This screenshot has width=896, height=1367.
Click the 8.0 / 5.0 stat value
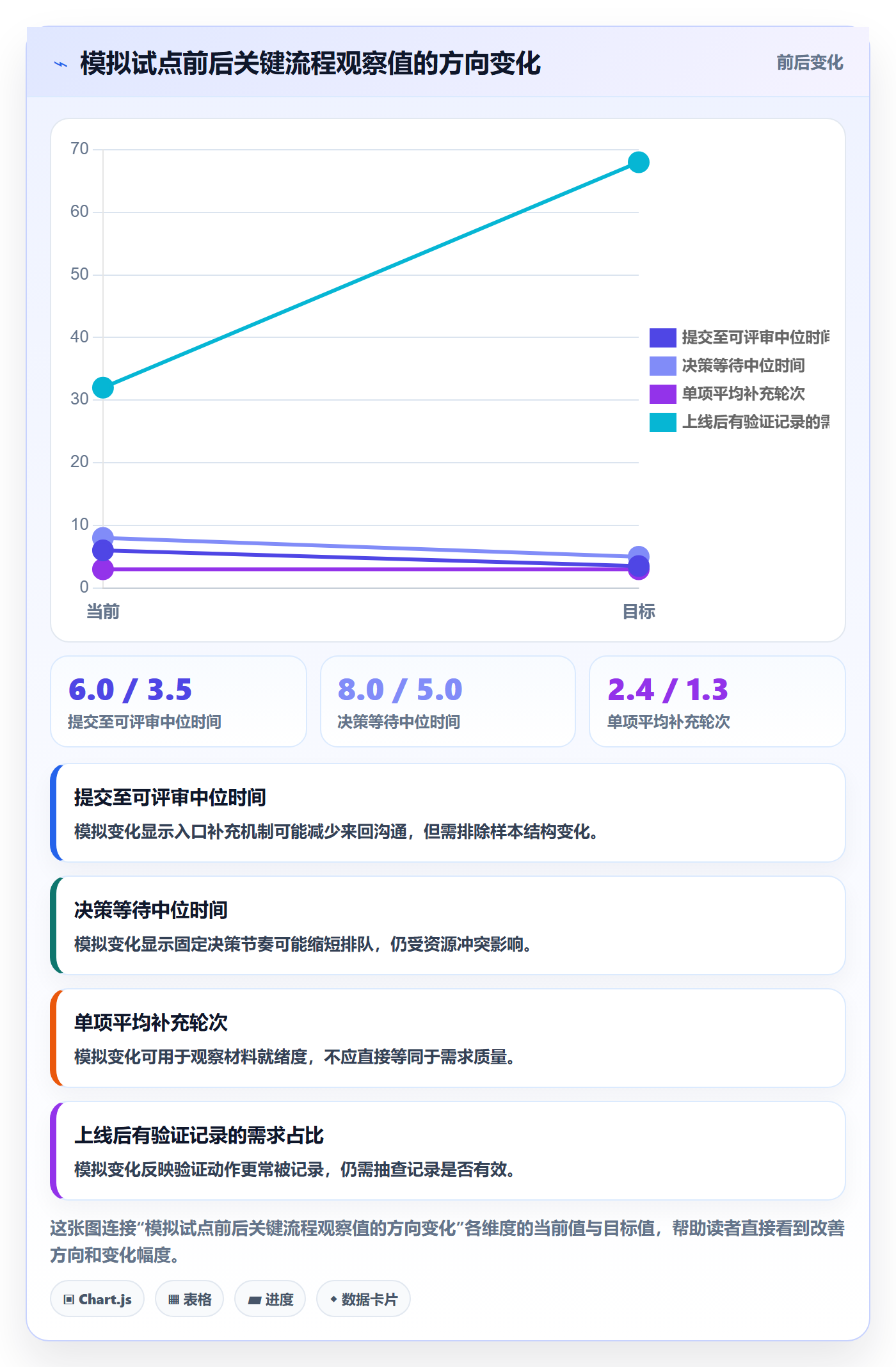400,690
